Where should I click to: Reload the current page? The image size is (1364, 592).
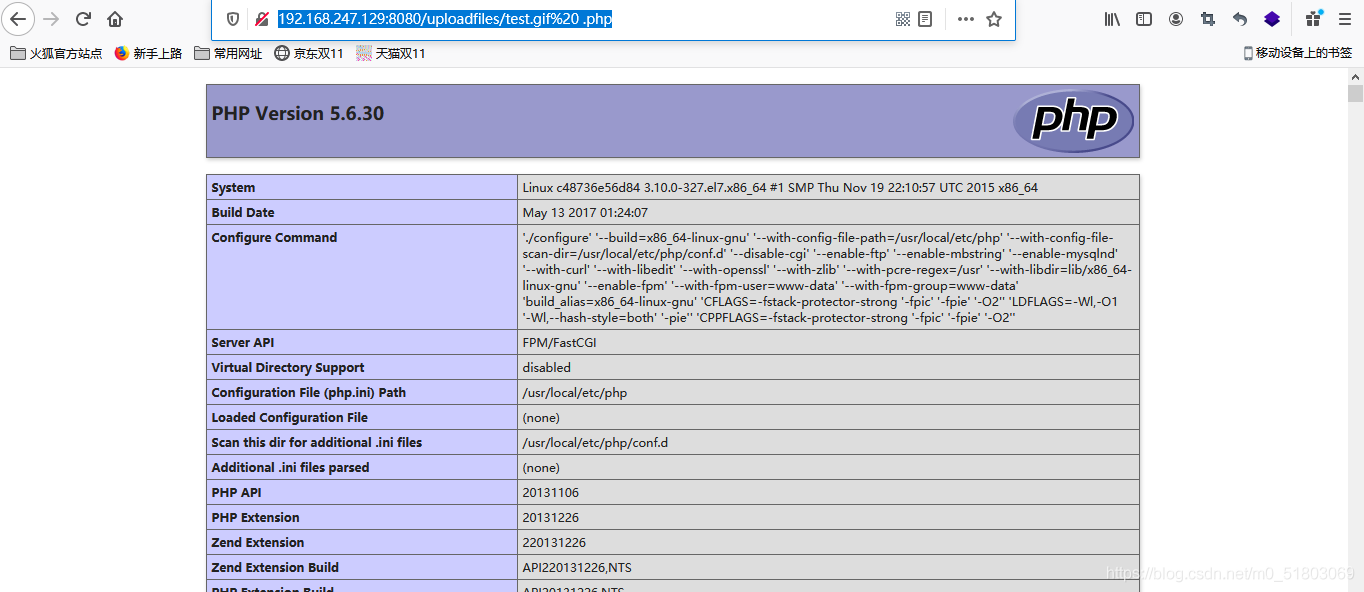[x=83, y=19]
